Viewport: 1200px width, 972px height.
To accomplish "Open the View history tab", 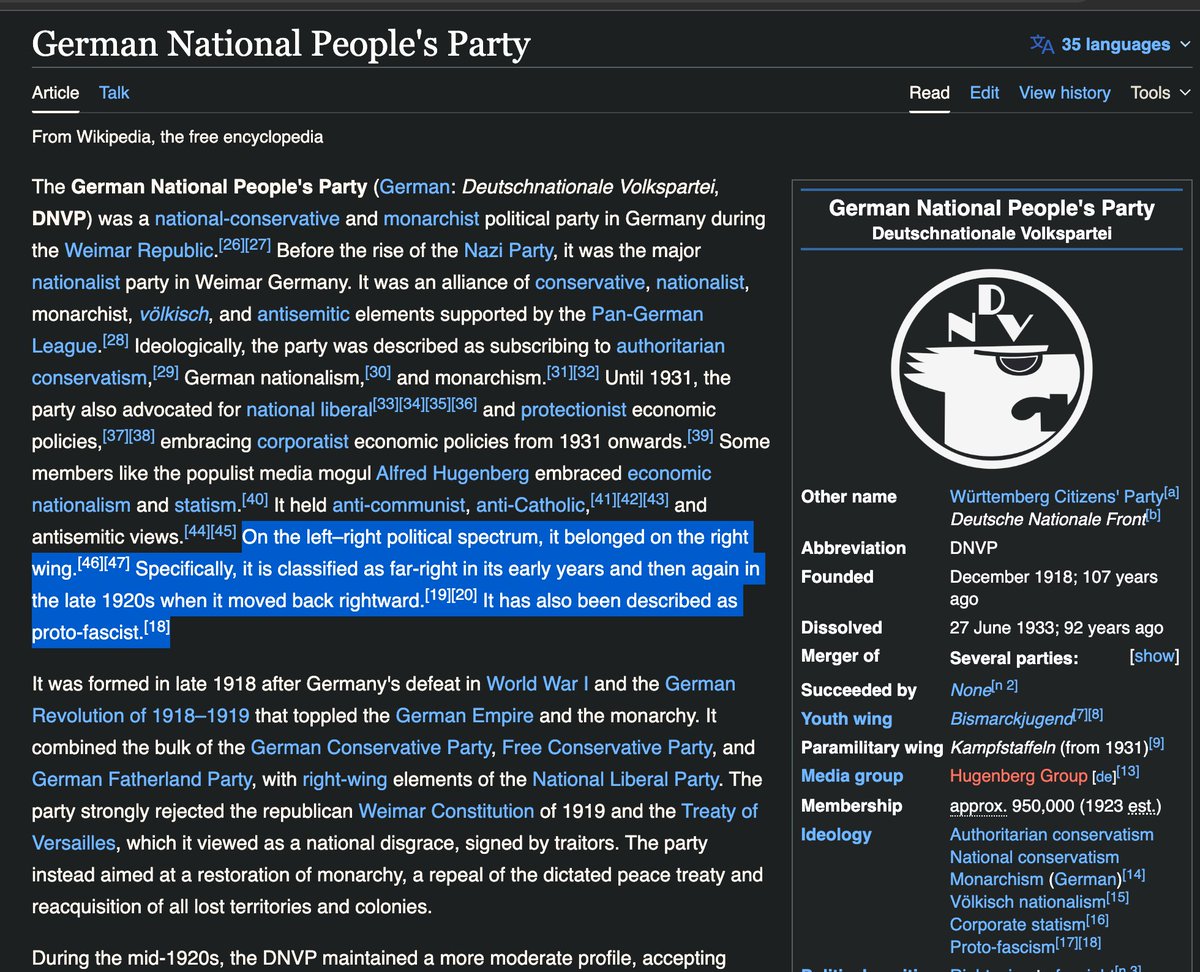I will [x=1064, y=92].
